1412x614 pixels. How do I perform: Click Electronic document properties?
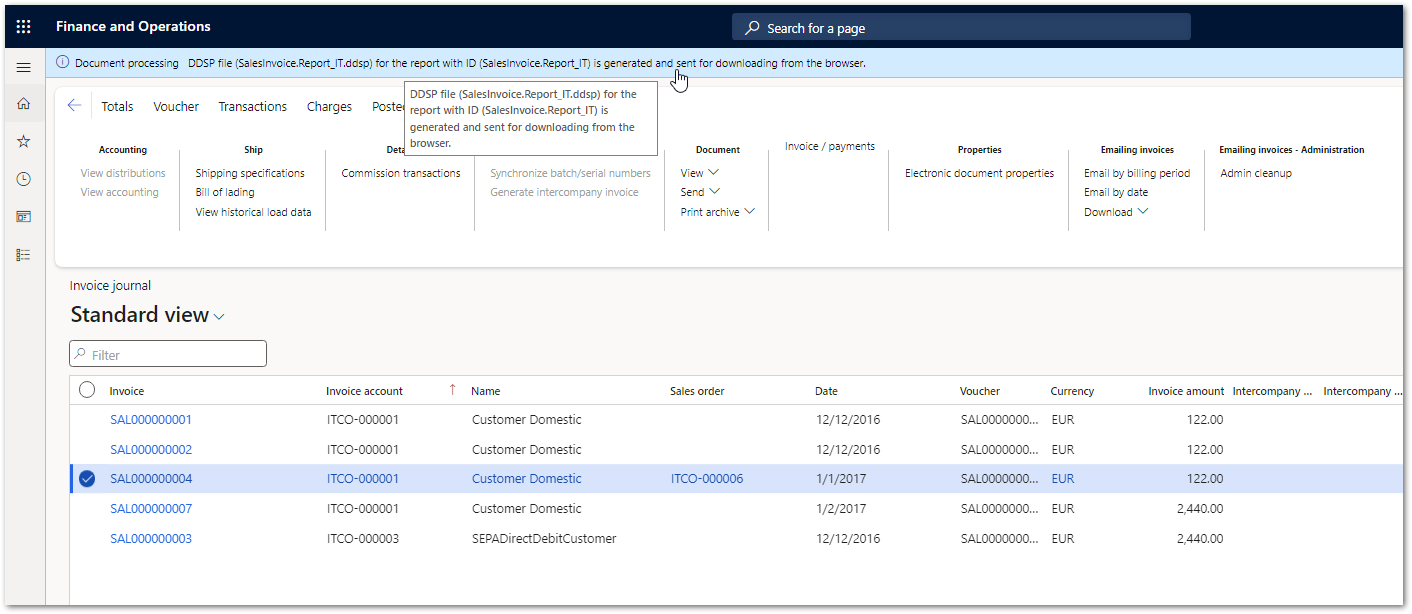click(979, 173)
